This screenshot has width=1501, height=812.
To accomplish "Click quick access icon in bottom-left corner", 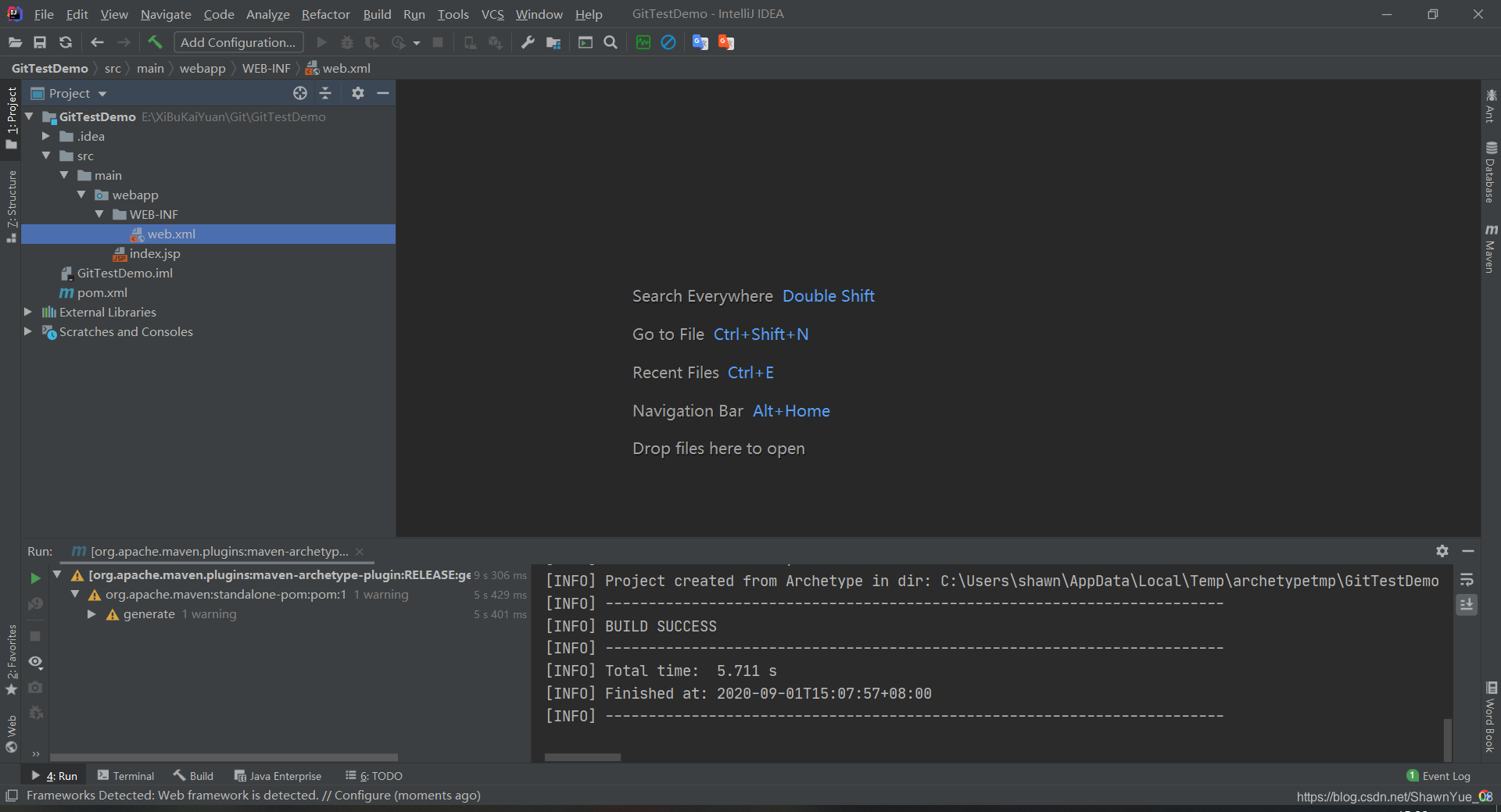I will point(12,796).
